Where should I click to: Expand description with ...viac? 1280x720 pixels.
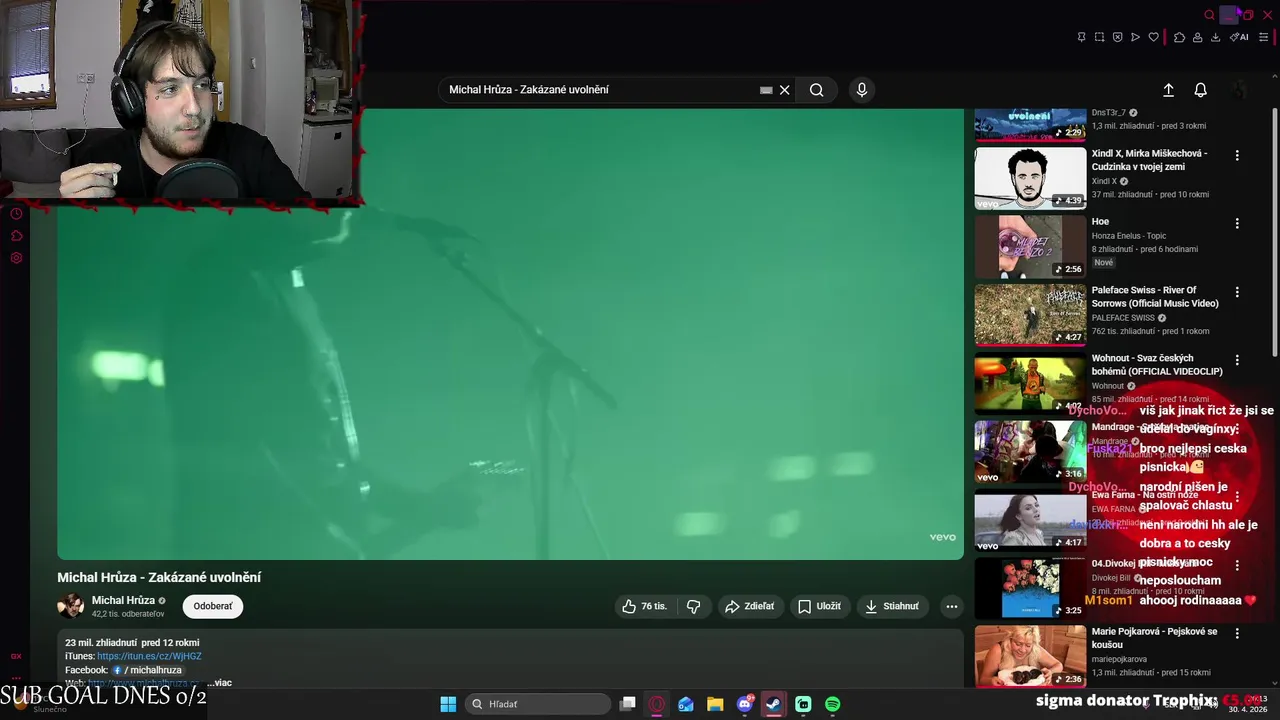pyautogui.click(x=220, y=683)
